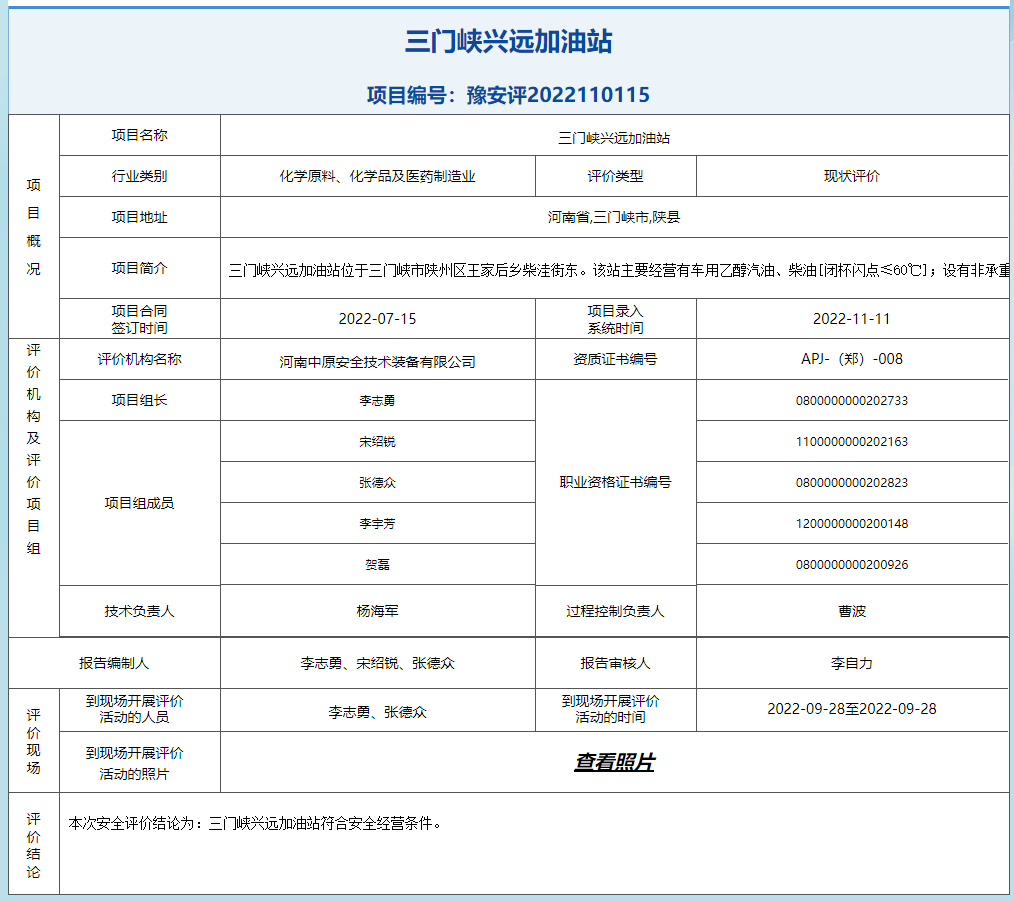Select certificate number 0800000000200926

click(852, 565)
